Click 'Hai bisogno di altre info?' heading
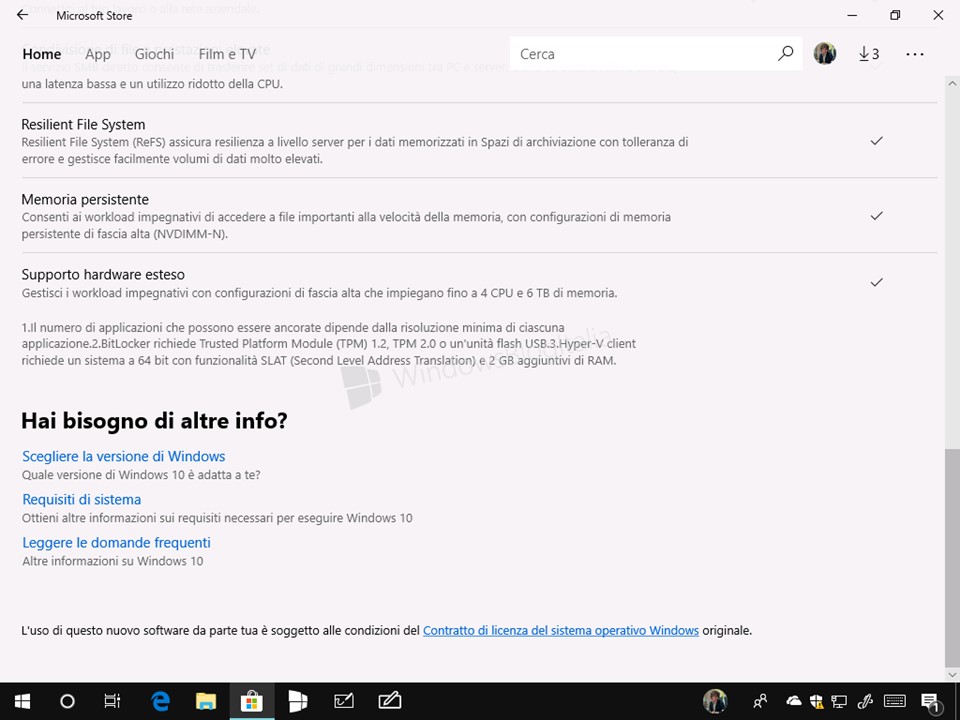960x720 pixels. 154,421
